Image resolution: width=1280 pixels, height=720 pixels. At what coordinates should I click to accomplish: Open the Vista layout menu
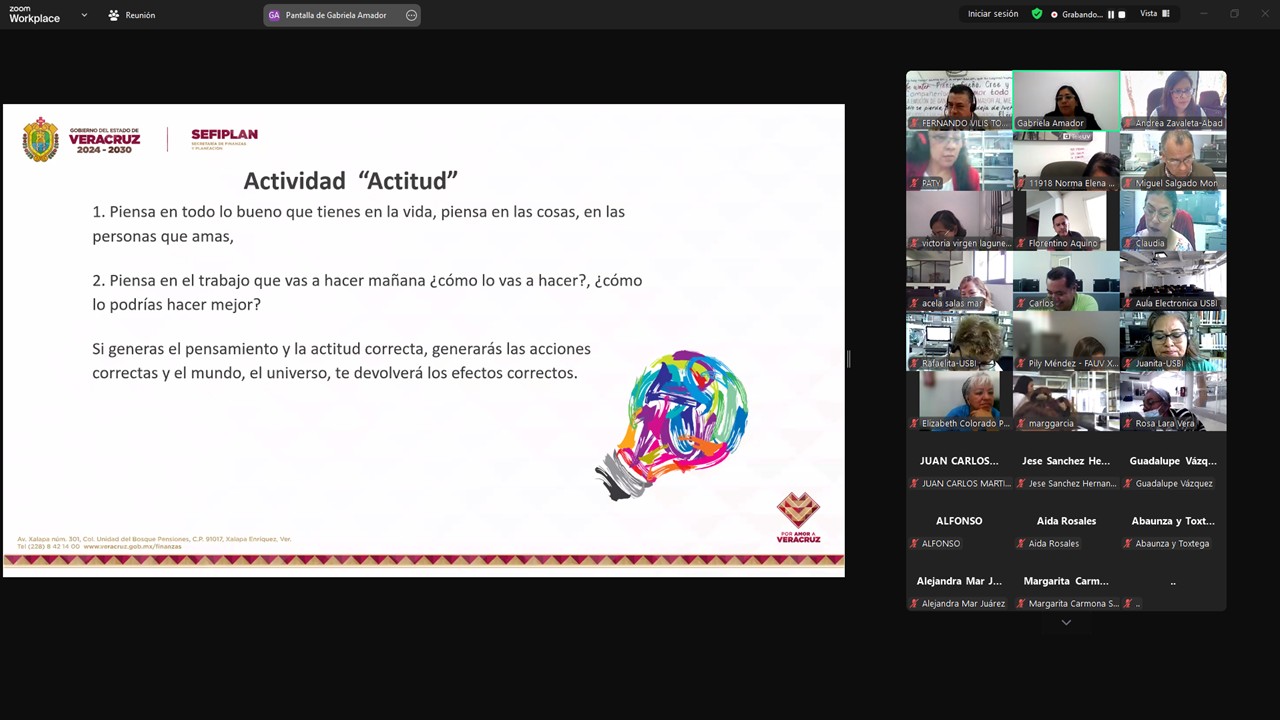tap(1154, 14)
